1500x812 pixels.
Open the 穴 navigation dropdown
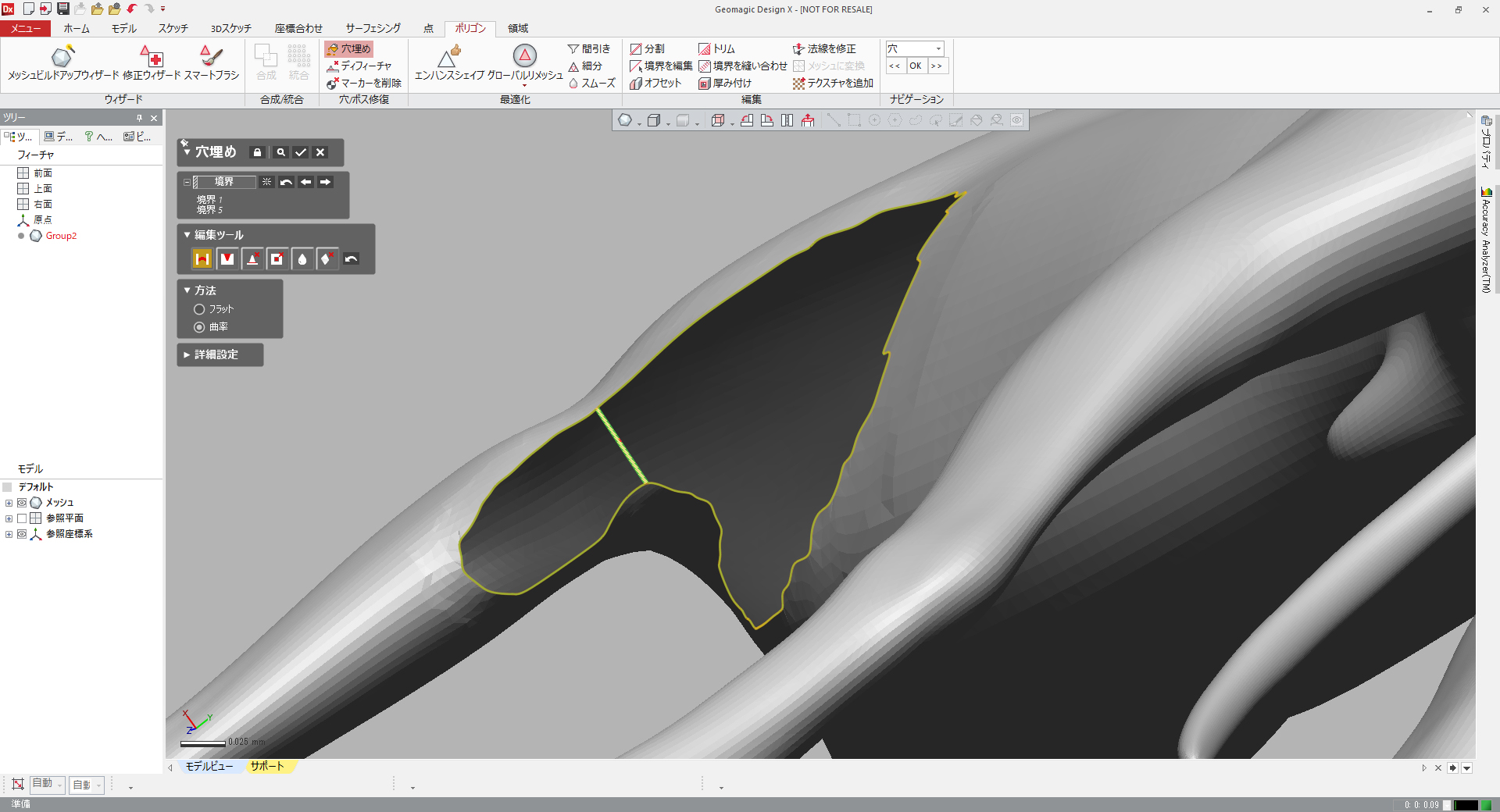click(x=938, y=48)
